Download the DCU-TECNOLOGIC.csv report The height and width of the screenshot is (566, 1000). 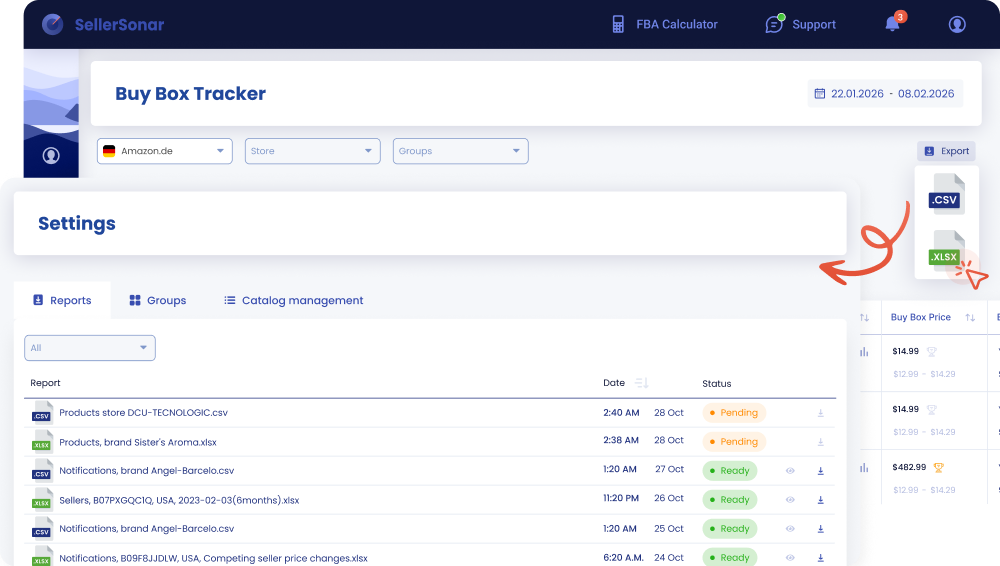point(821,413)
